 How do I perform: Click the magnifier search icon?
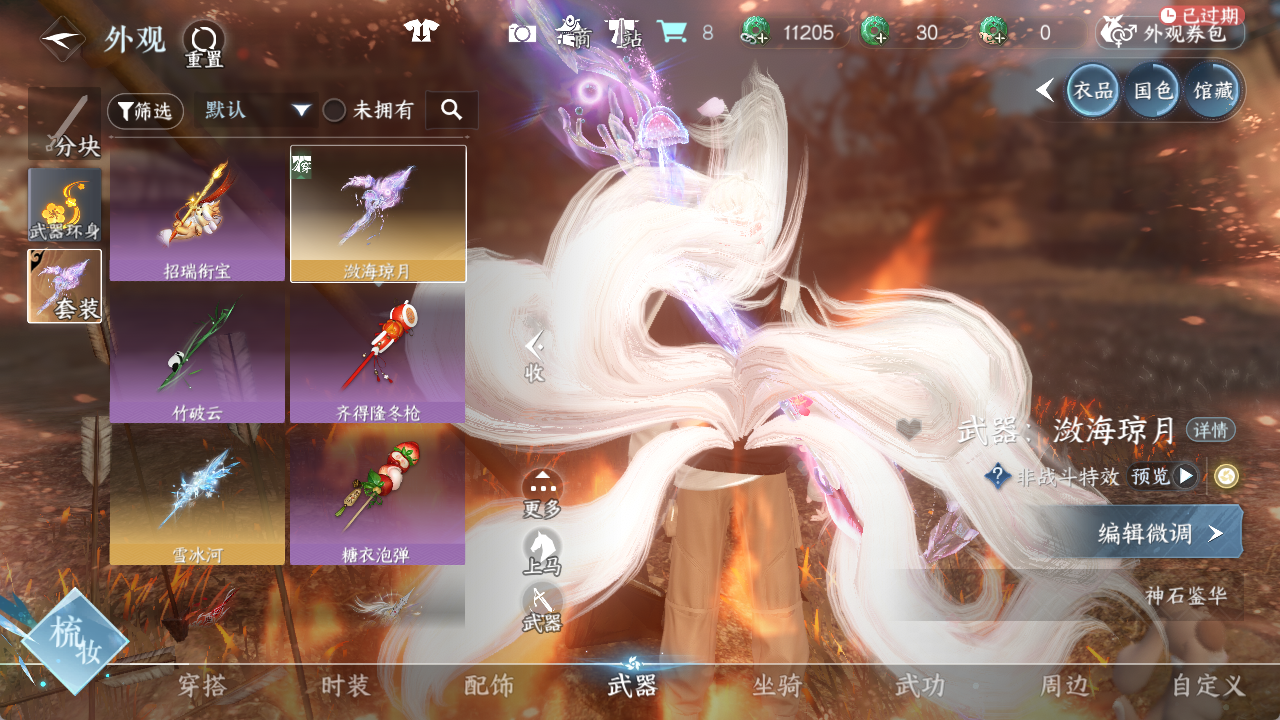point(451,110)
